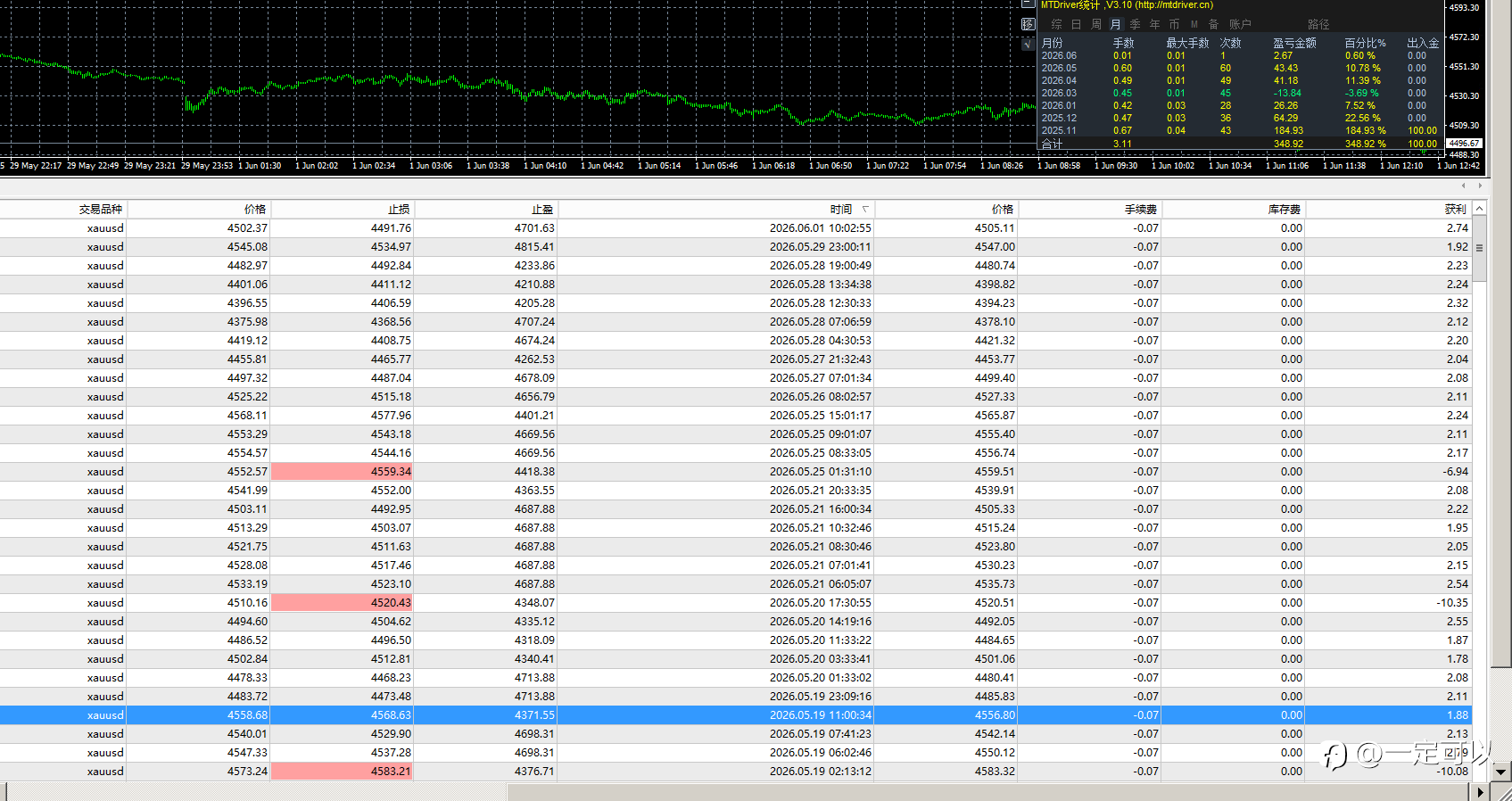
Task: Click the 移 move panel icon
Action: (1028, 24)
